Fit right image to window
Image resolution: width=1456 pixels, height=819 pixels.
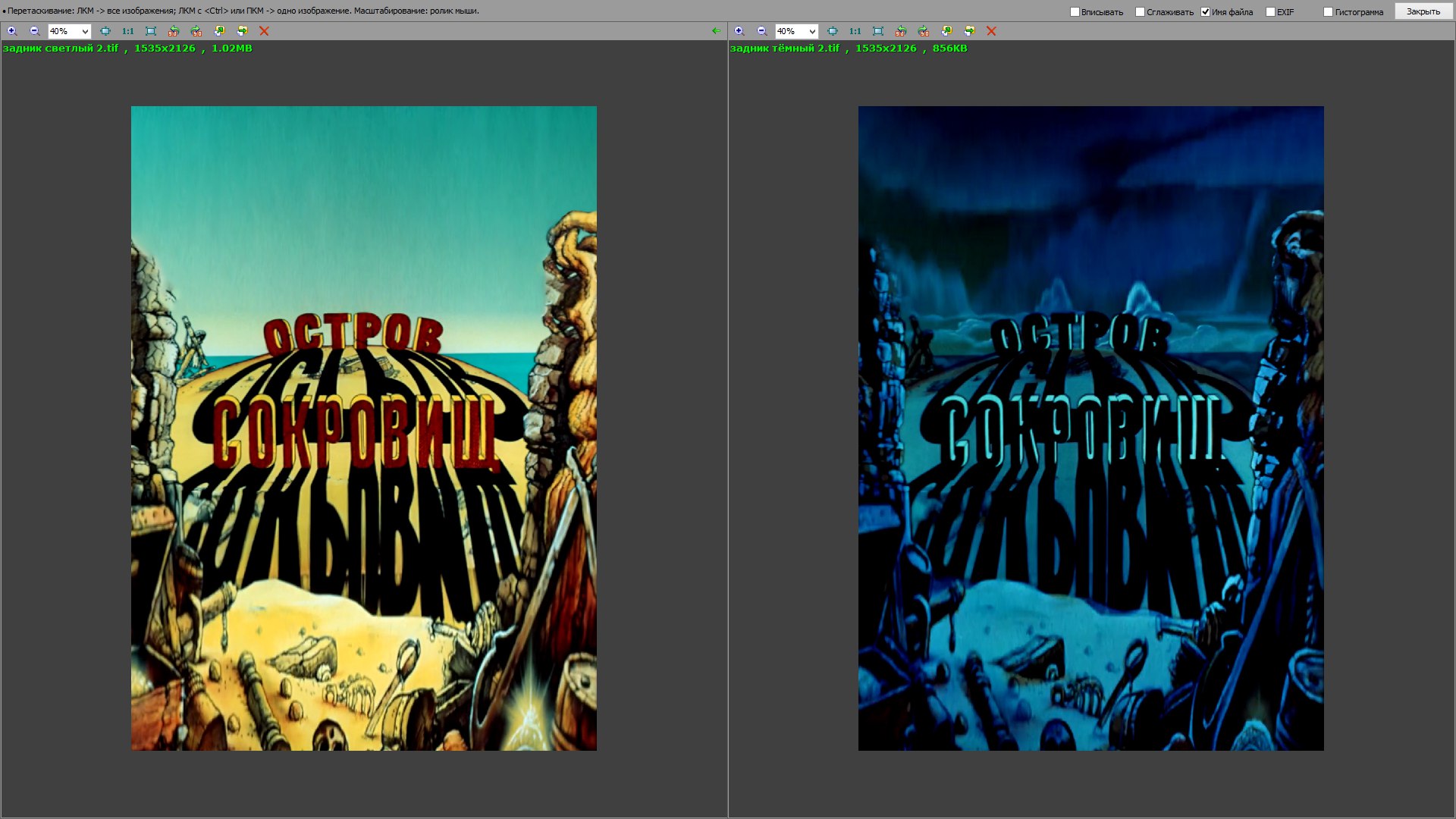click(x=833, y=31)
